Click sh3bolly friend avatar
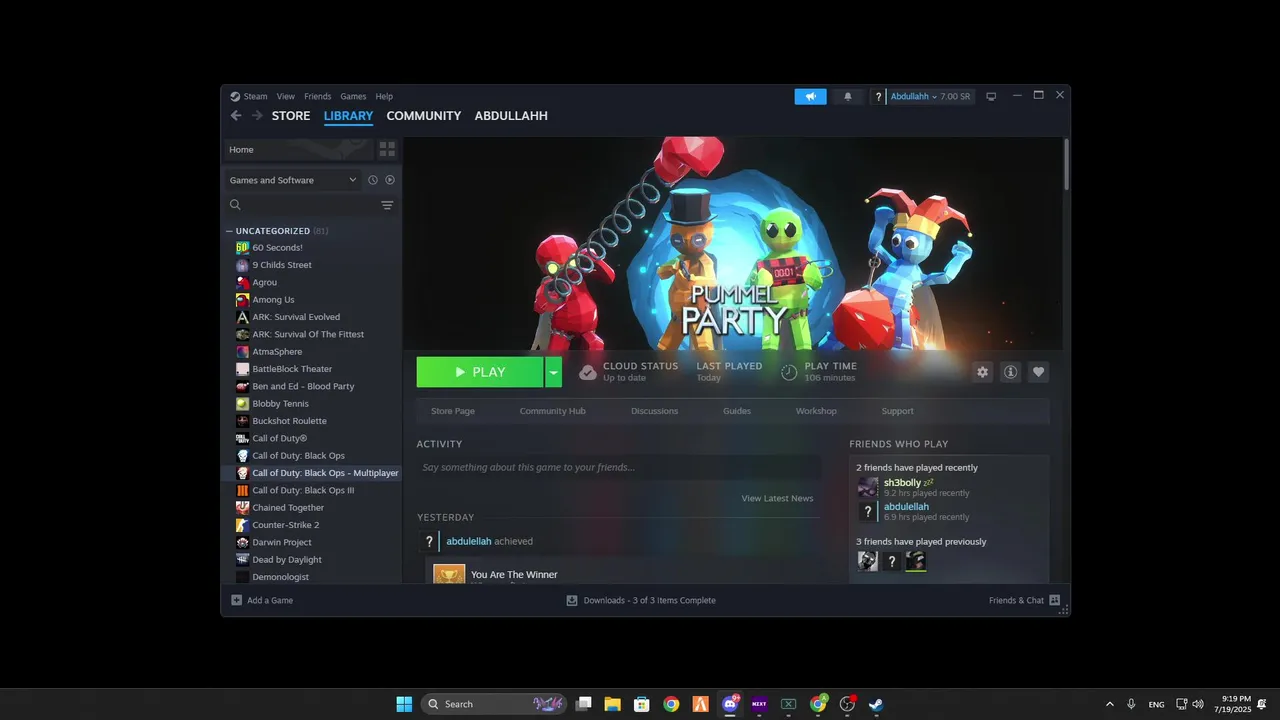Image resolution: width=1280 pixels, height=720 pixels. 868,487
